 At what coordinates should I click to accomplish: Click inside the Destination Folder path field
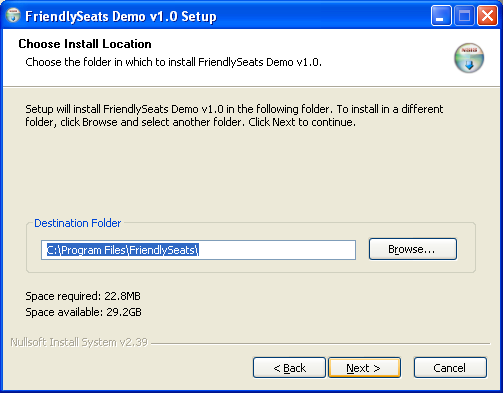[198, 250]
